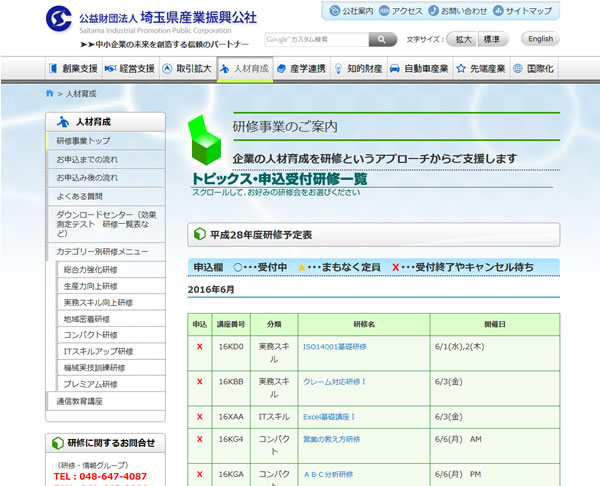Screen dimensions: 600x486
Task: Click the 創業支援 nav icon
Action: (53, 69)
